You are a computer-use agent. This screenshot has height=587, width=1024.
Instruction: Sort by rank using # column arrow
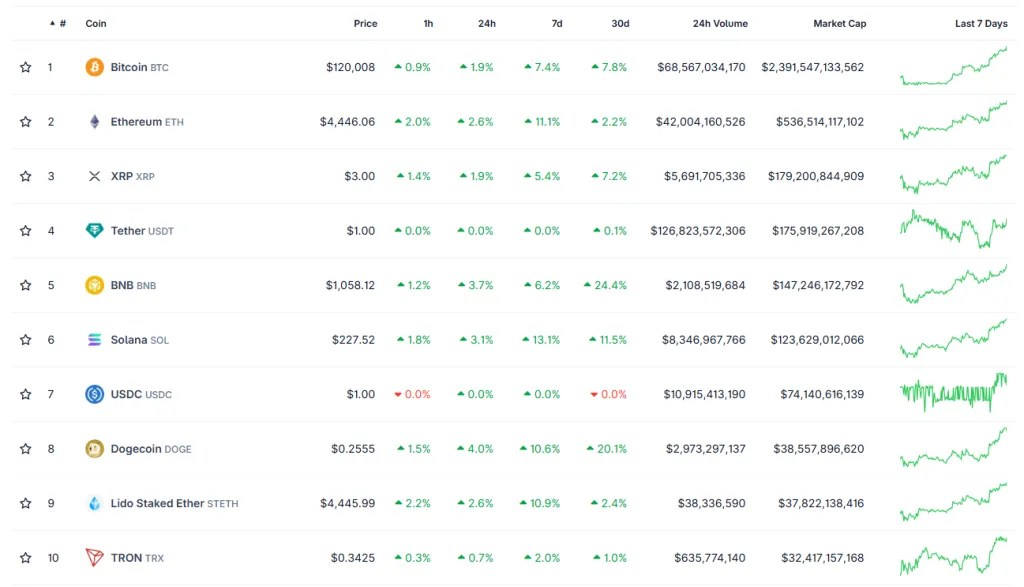tap(58, 23)
